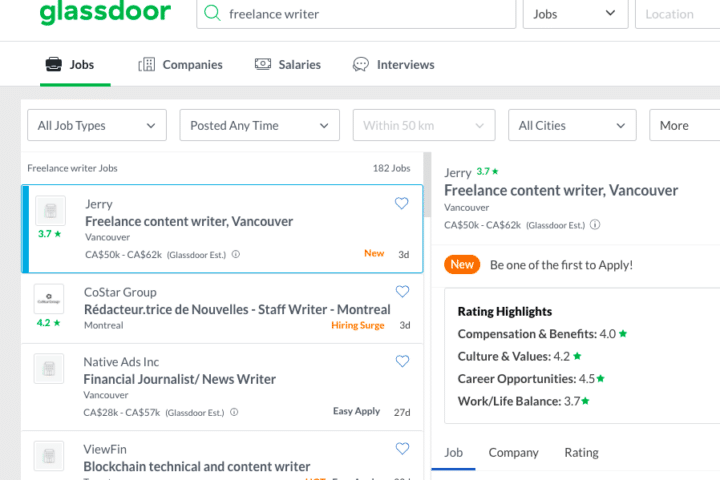
Task: Switch to the Jobs tab
Action: point(75,65)
